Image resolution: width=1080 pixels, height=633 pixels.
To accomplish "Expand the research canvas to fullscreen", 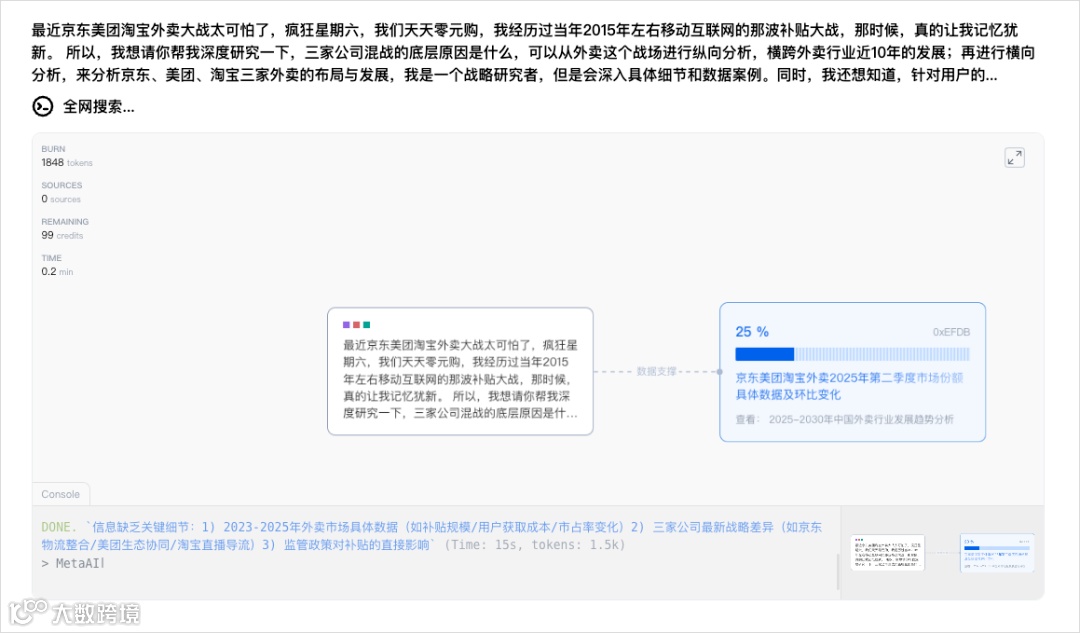I will [1014, 158].
